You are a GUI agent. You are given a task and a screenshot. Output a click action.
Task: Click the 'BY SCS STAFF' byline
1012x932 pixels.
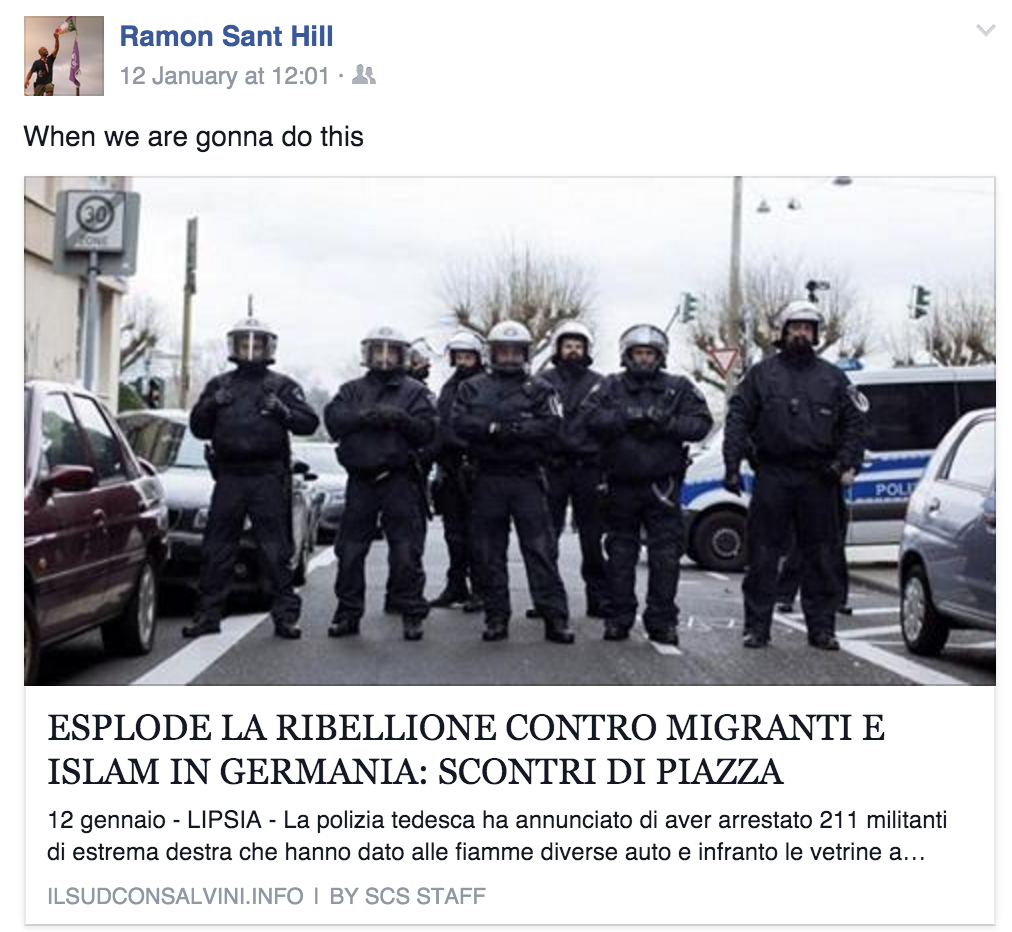407,896
